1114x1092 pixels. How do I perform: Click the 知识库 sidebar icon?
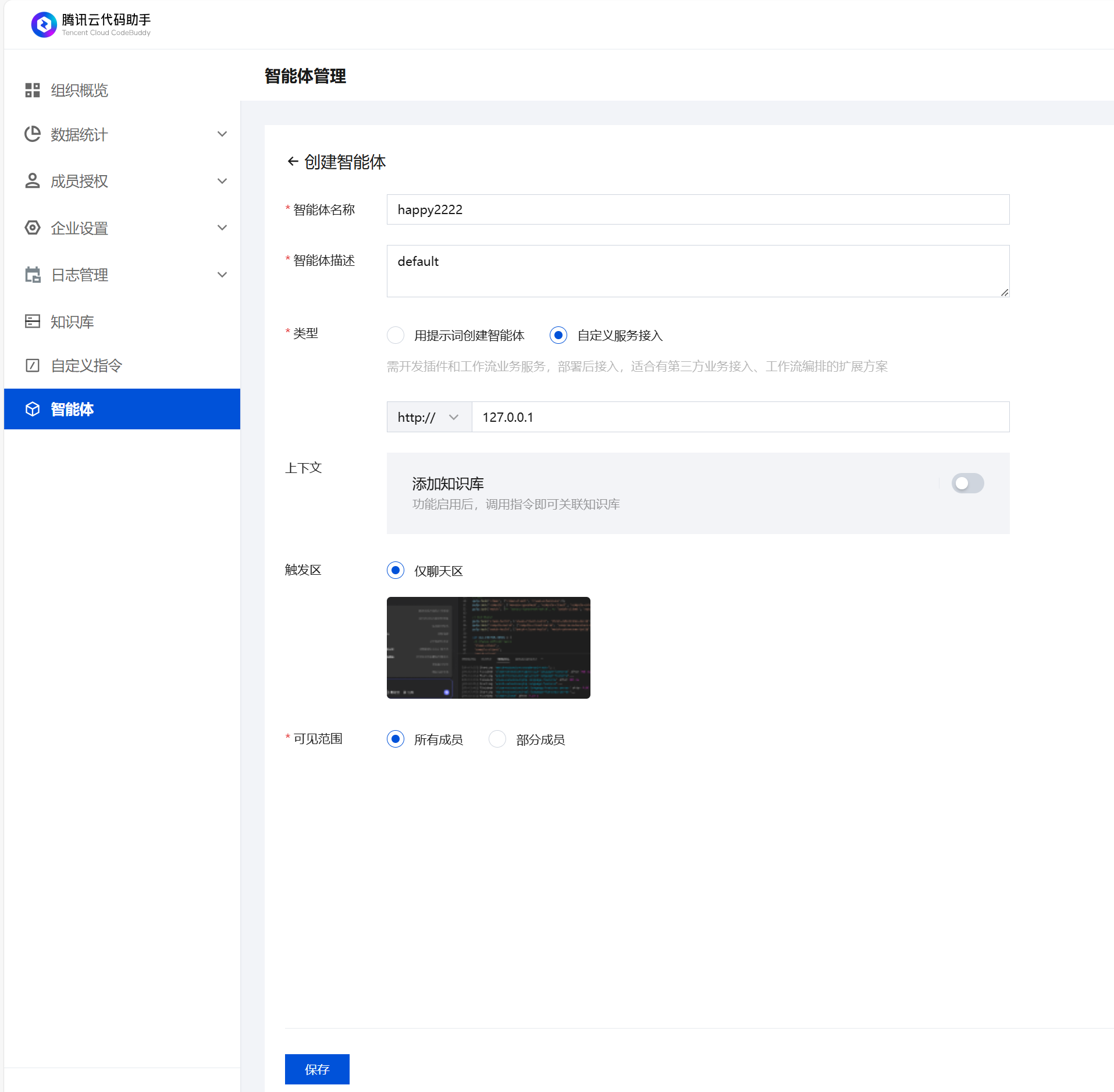pos(33,321)
